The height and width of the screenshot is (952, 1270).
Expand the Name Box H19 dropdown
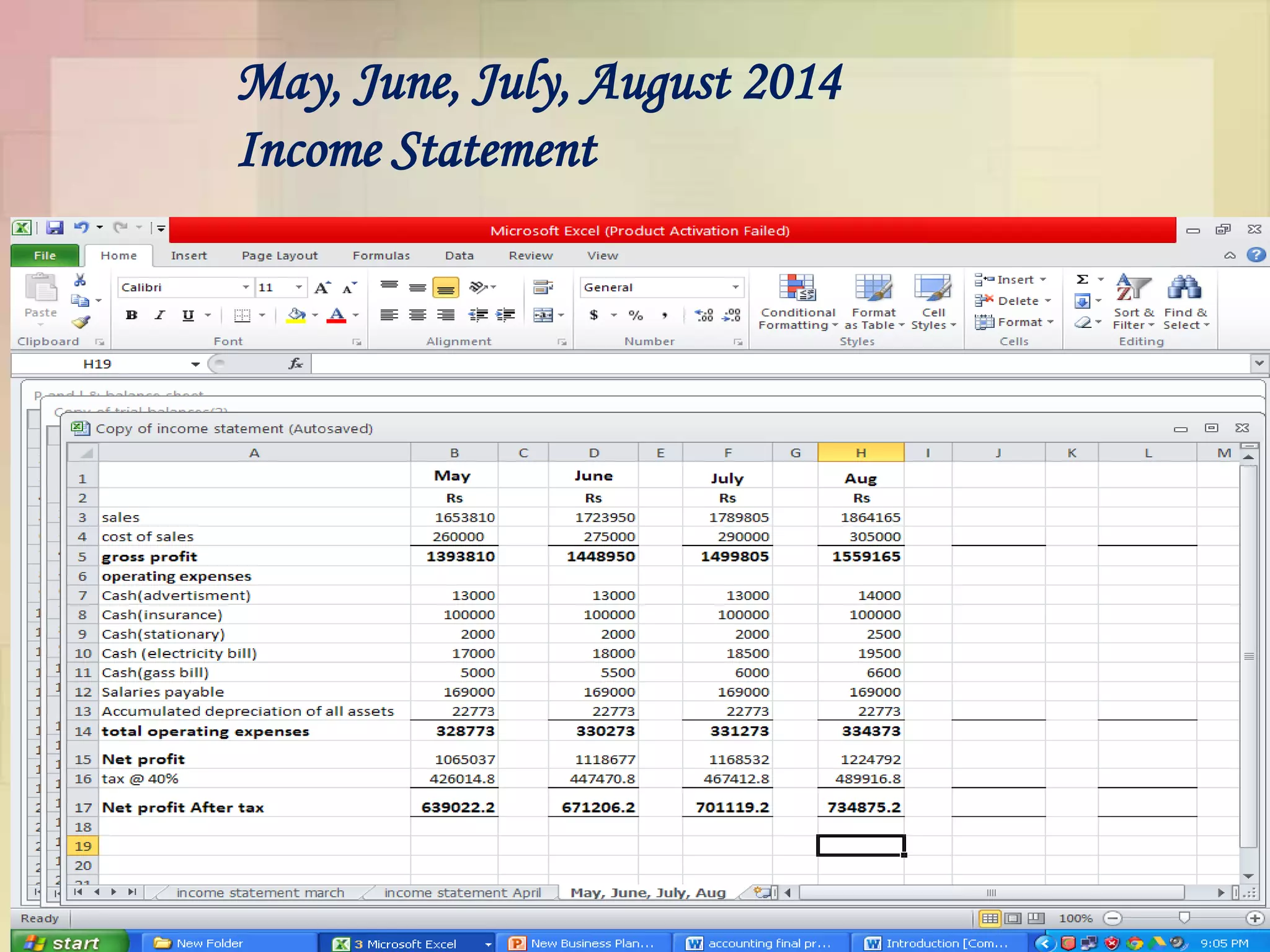tap(195, 364)
